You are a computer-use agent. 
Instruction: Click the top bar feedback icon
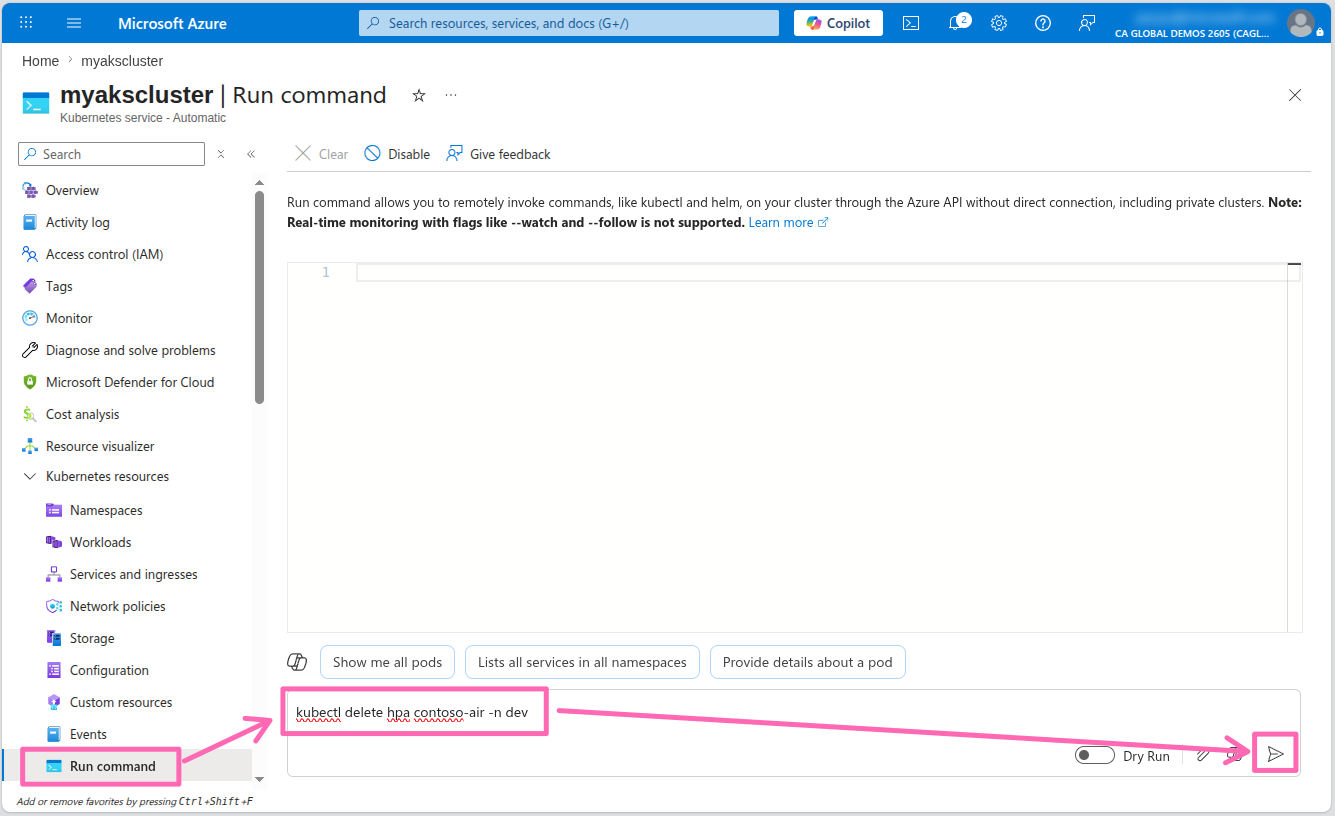pos(1087,23)
